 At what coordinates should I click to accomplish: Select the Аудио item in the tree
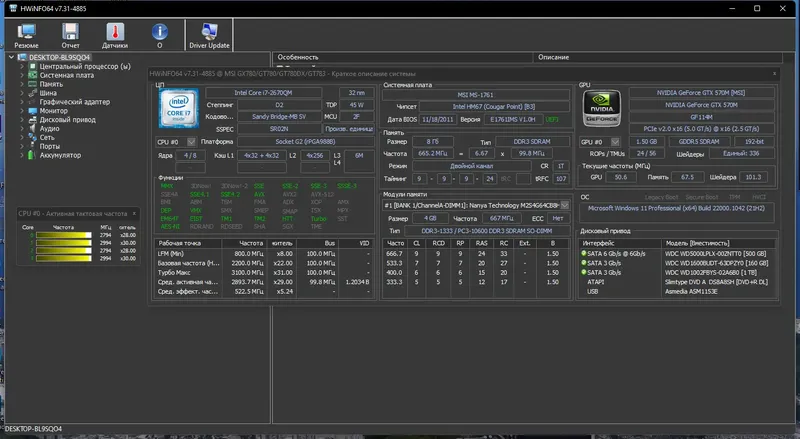[x=49, y=129]
